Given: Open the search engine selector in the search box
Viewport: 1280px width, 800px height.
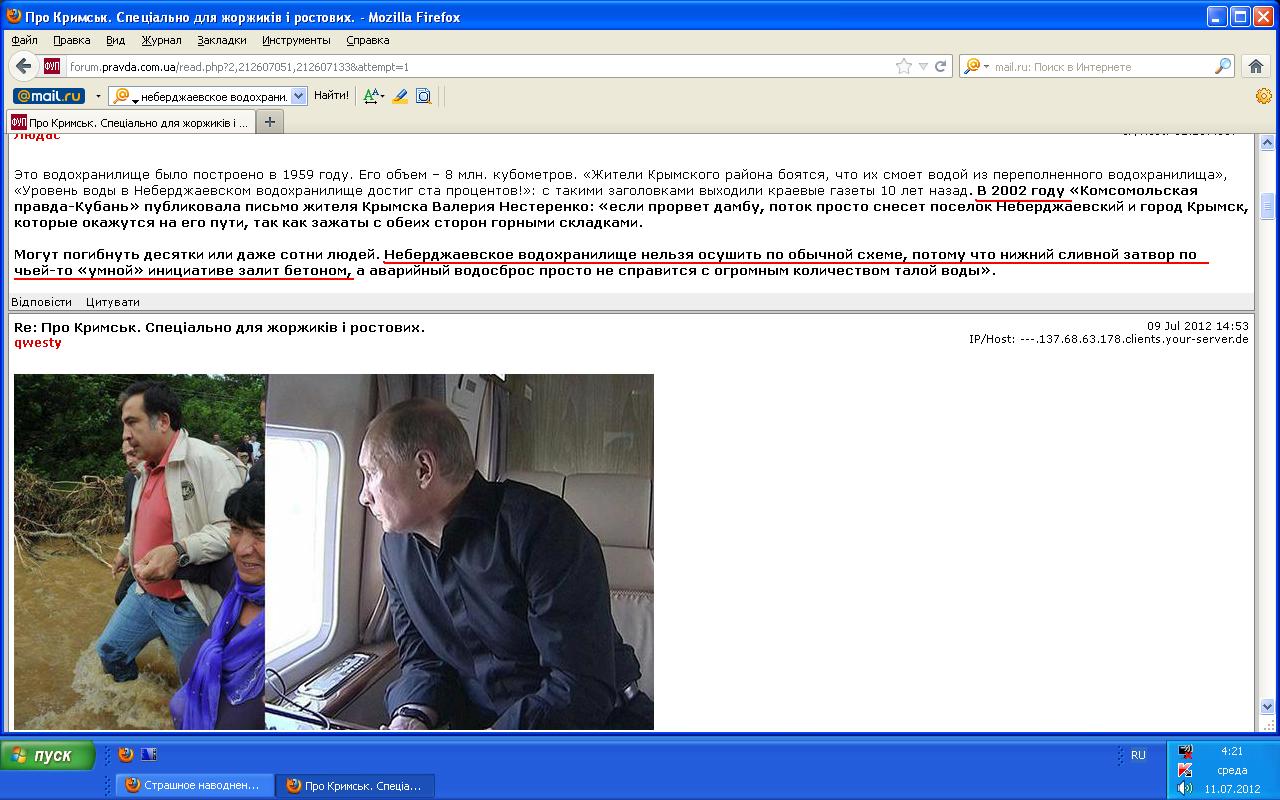Looking at the screenshot, I should (x=976, y=67).
